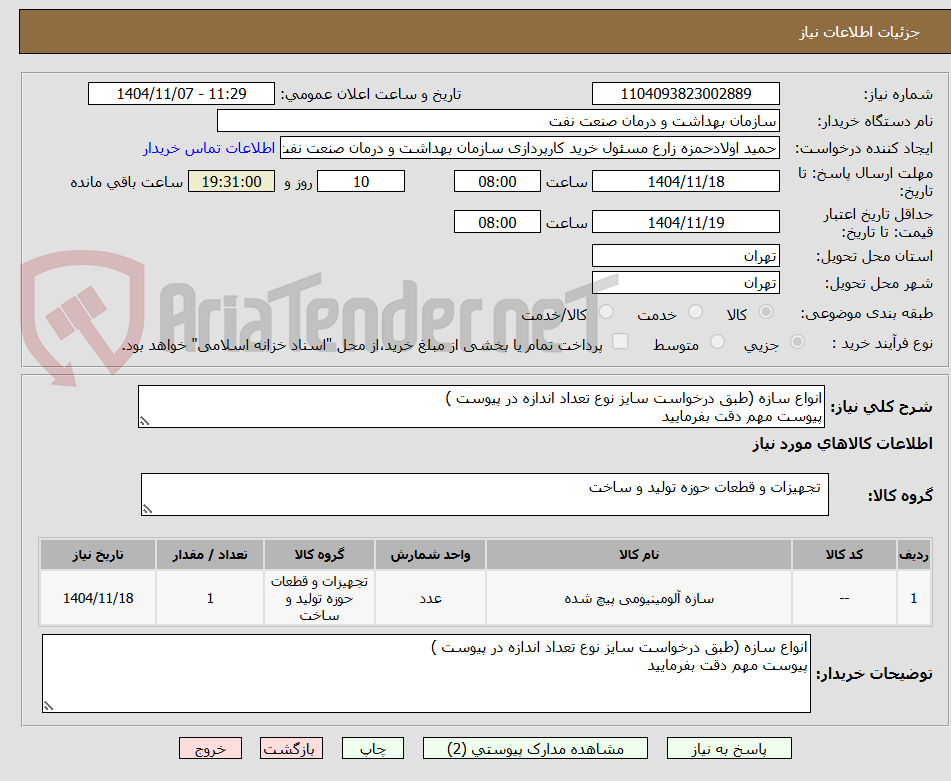This screenshot has width=951, height=781.
Task: Click the بازگشت back button
Action: pos(291,748)
